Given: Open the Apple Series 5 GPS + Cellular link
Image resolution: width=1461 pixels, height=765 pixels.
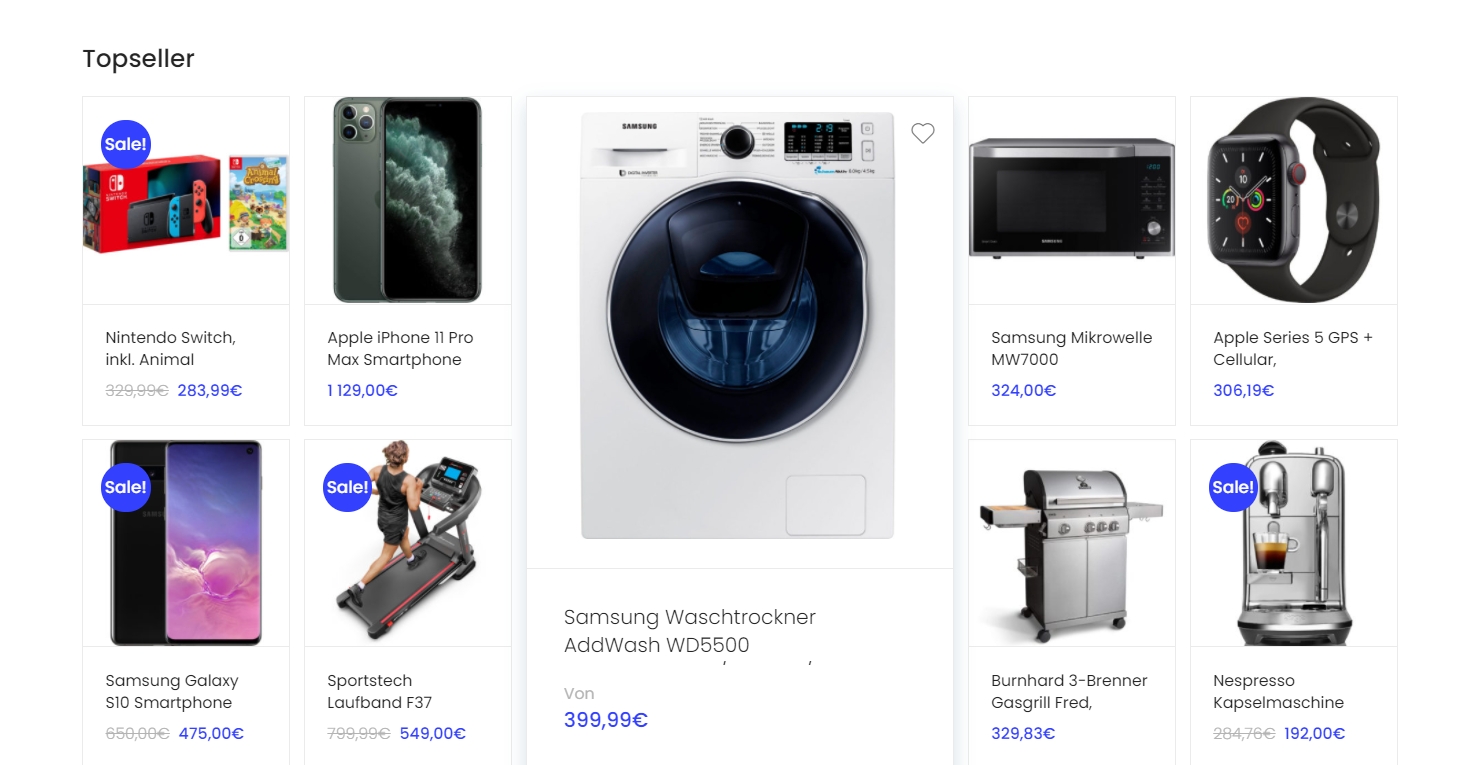Looking at the screenshot, I should tap(1293, 349).
